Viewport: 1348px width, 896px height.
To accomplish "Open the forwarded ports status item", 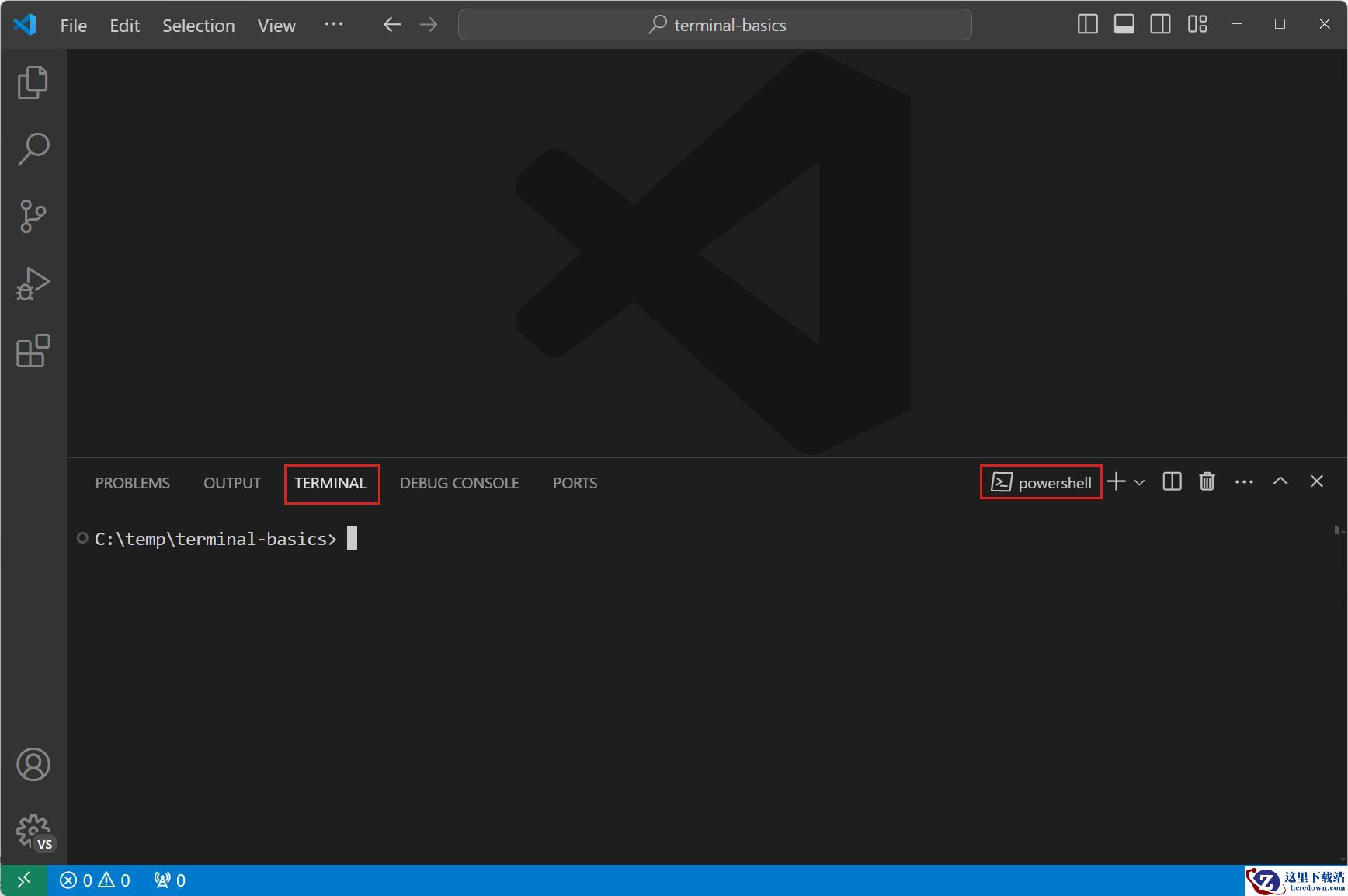I will [170, 880].
